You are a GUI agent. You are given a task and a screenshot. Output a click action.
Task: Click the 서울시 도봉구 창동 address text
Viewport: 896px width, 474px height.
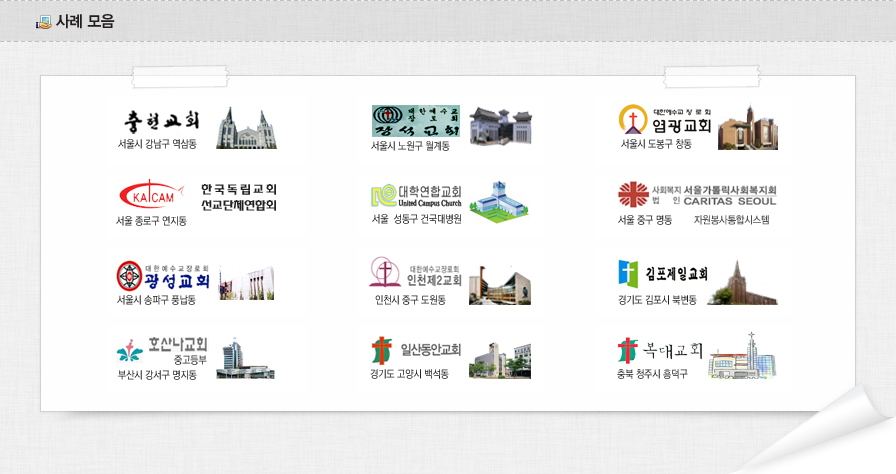656,144
